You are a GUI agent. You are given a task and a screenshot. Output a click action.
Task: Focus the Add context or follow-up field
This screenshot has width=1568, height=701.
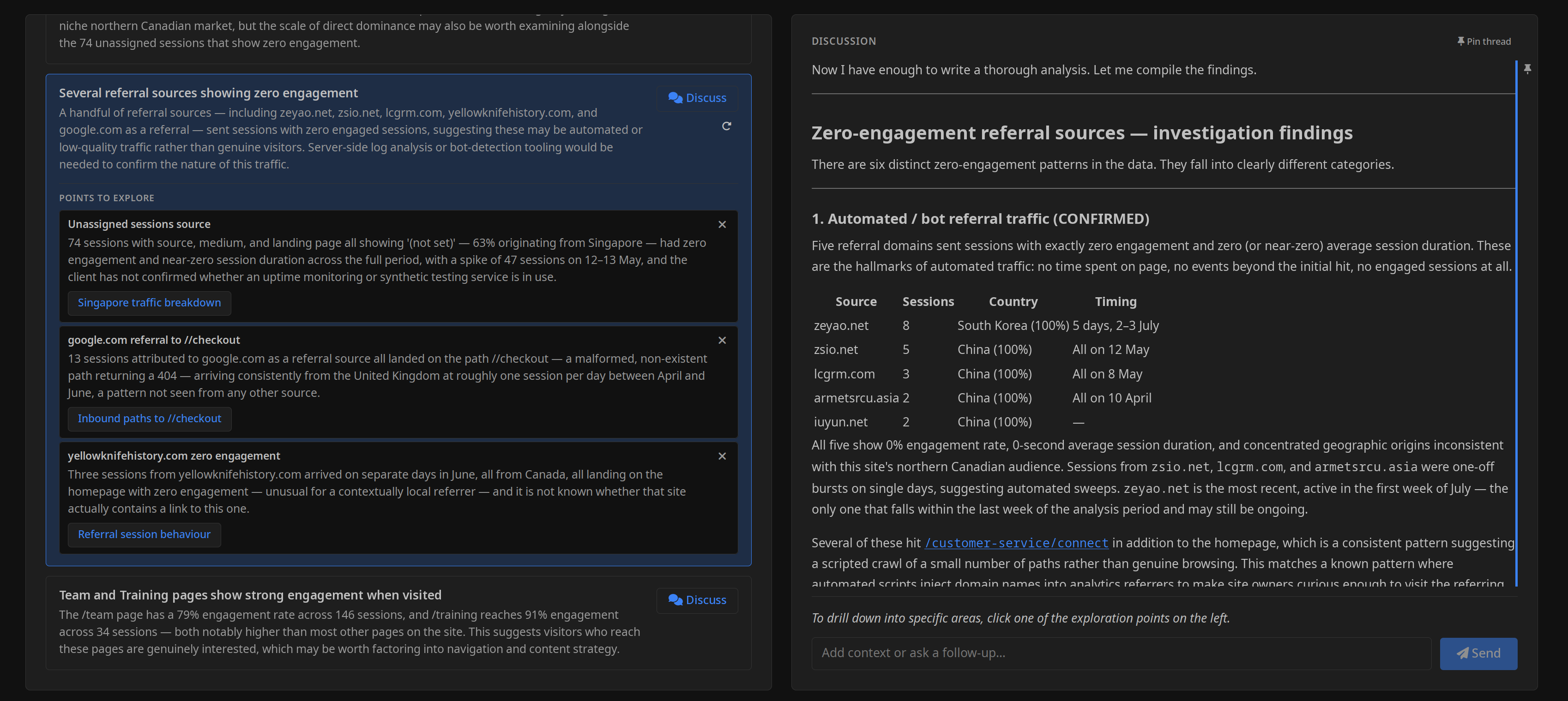click(x=1121, y=653)
